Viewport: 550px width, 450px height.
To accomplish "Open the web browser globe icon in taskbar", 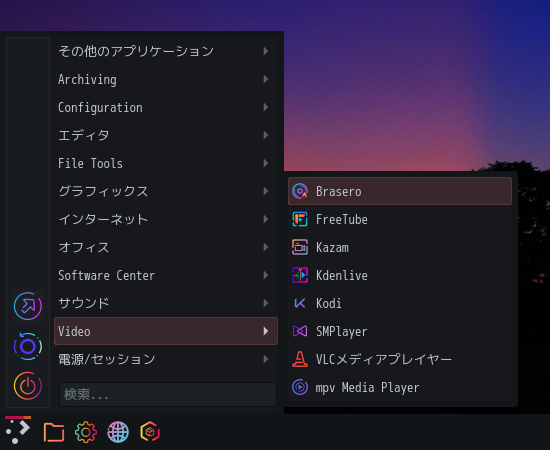I will (x=118, y=432).
